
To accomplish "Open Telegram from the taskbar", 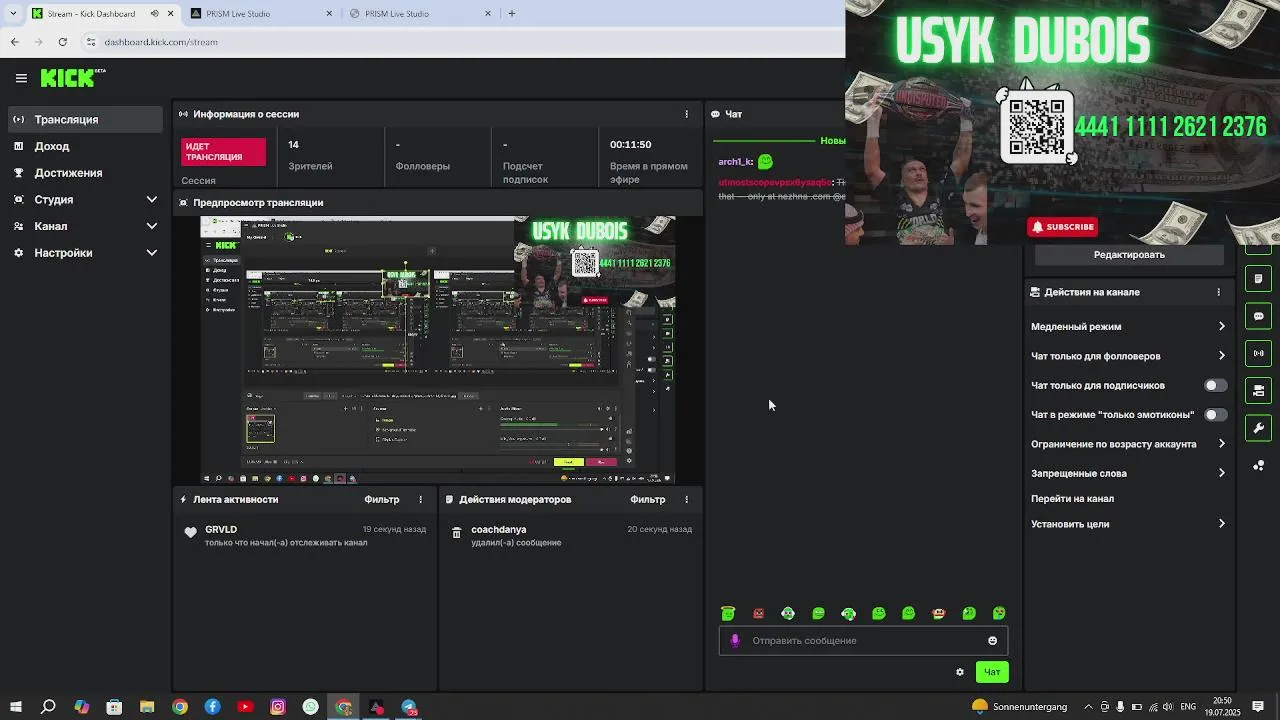I will pyautogui.click(x=409, y=707).
